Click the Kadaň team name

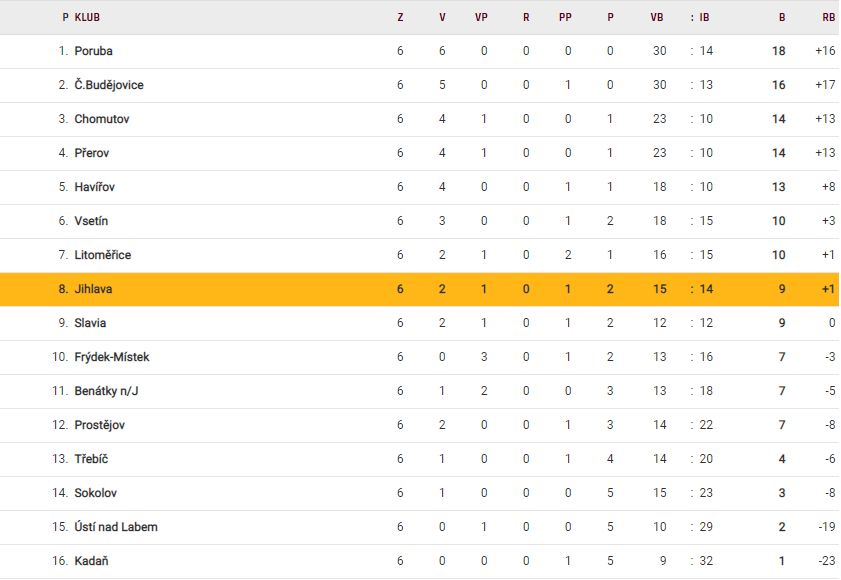(x=91, y=561)
